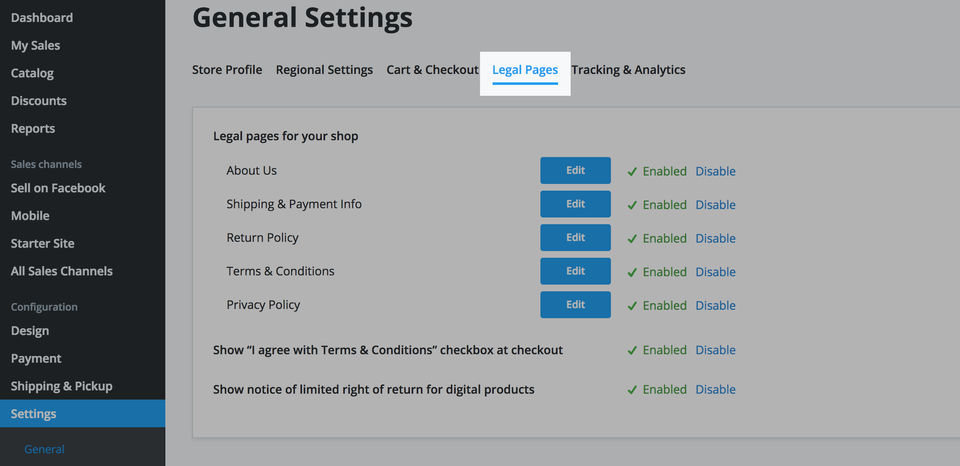Select Sell on Facebook channel

click(x=58, y=188)
